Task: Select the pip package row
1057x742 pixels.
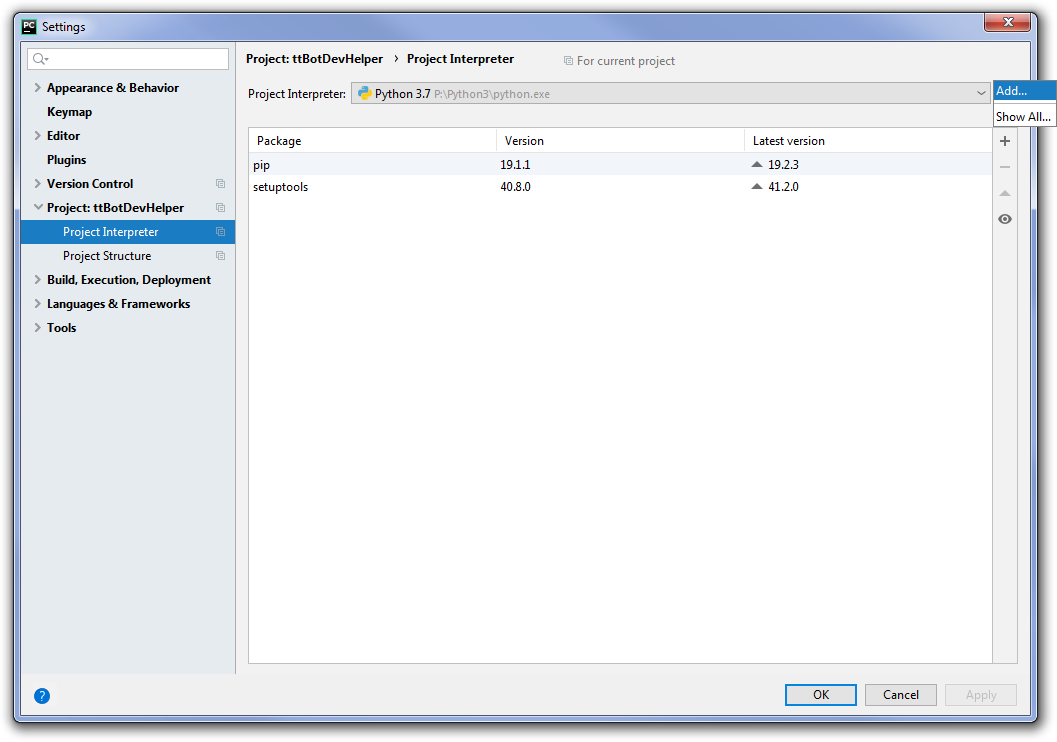Action: pos(620,164)
